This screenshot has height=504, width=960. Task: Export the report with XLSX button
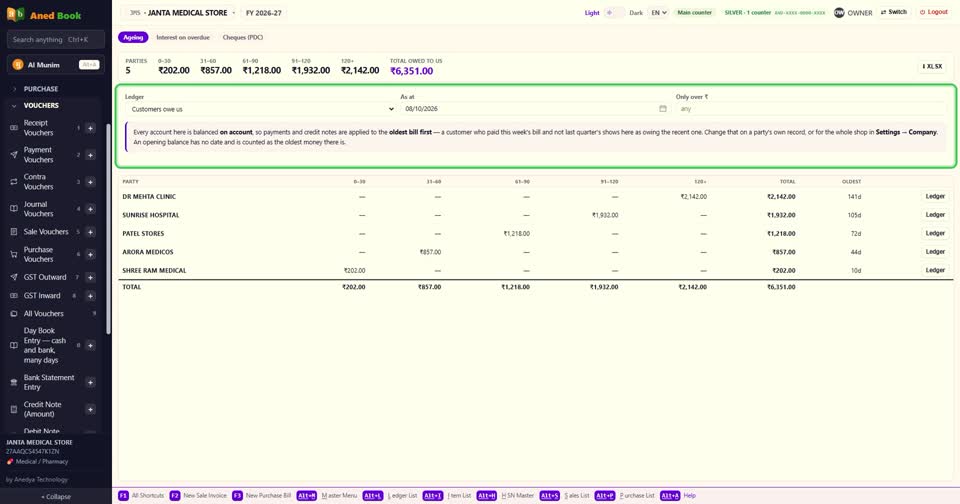pyautogui.click(x=932, y=66)
